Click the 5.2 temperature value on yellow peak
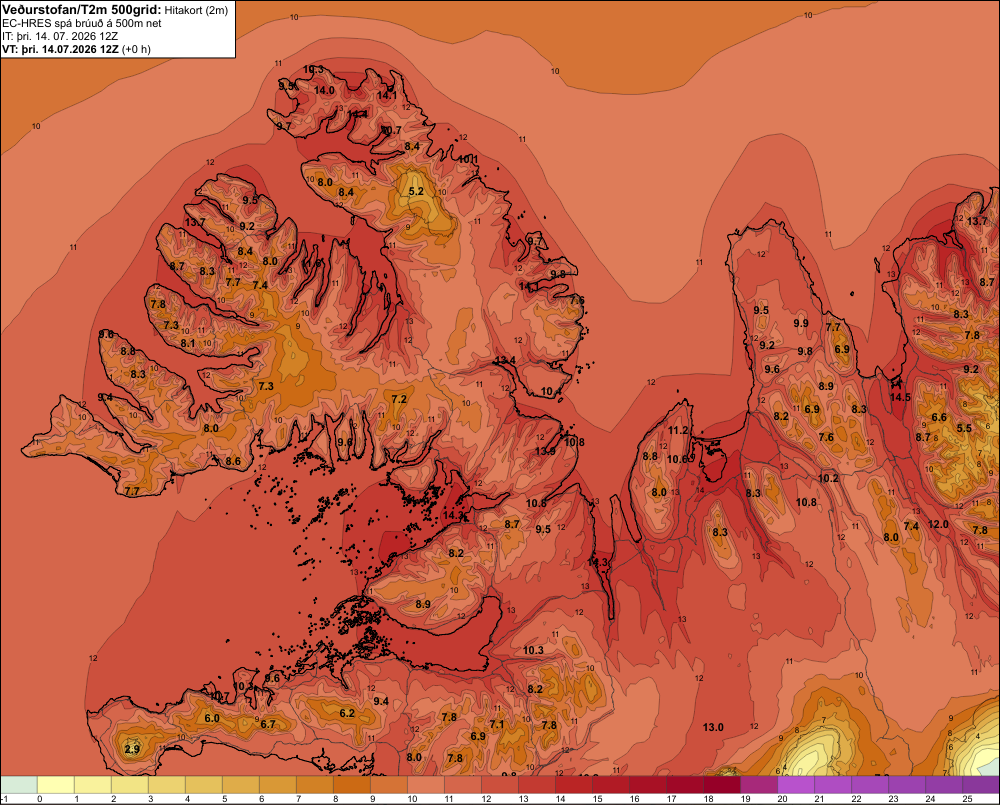The height and width of the screenshot is (805, 1000). click(416, 191)
